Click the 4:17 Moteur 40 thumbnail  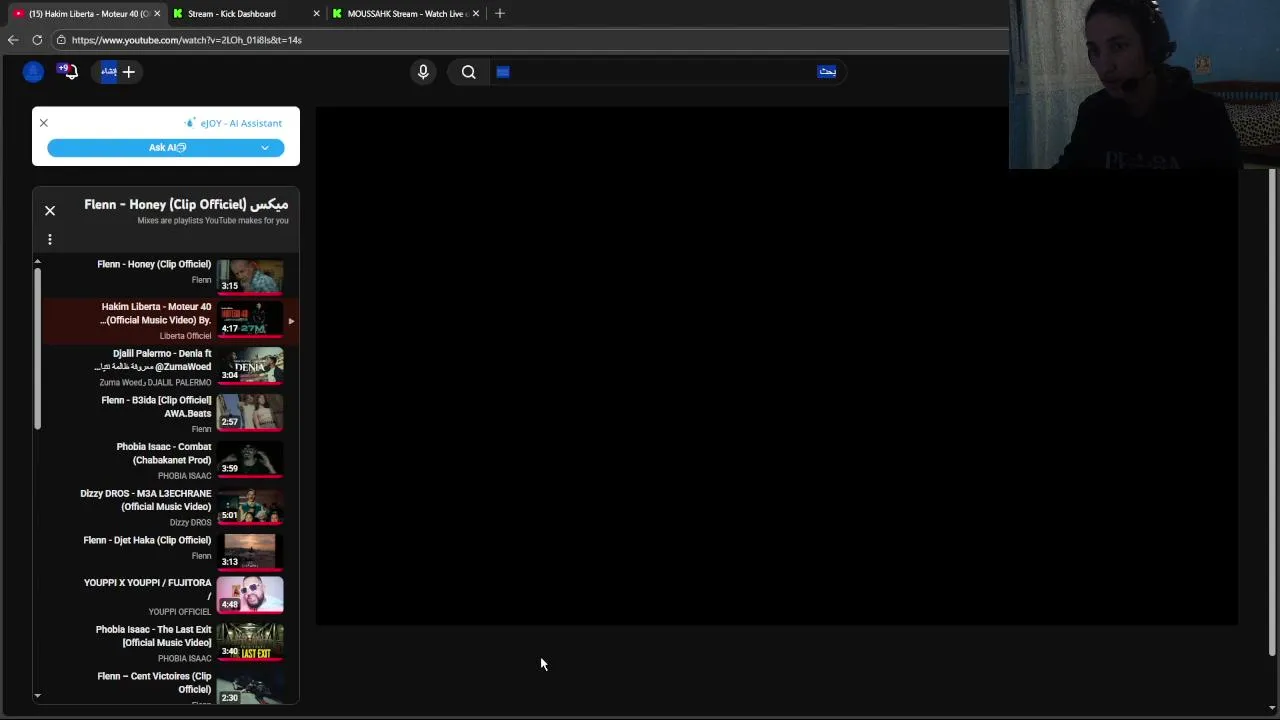tap(250, 319)
